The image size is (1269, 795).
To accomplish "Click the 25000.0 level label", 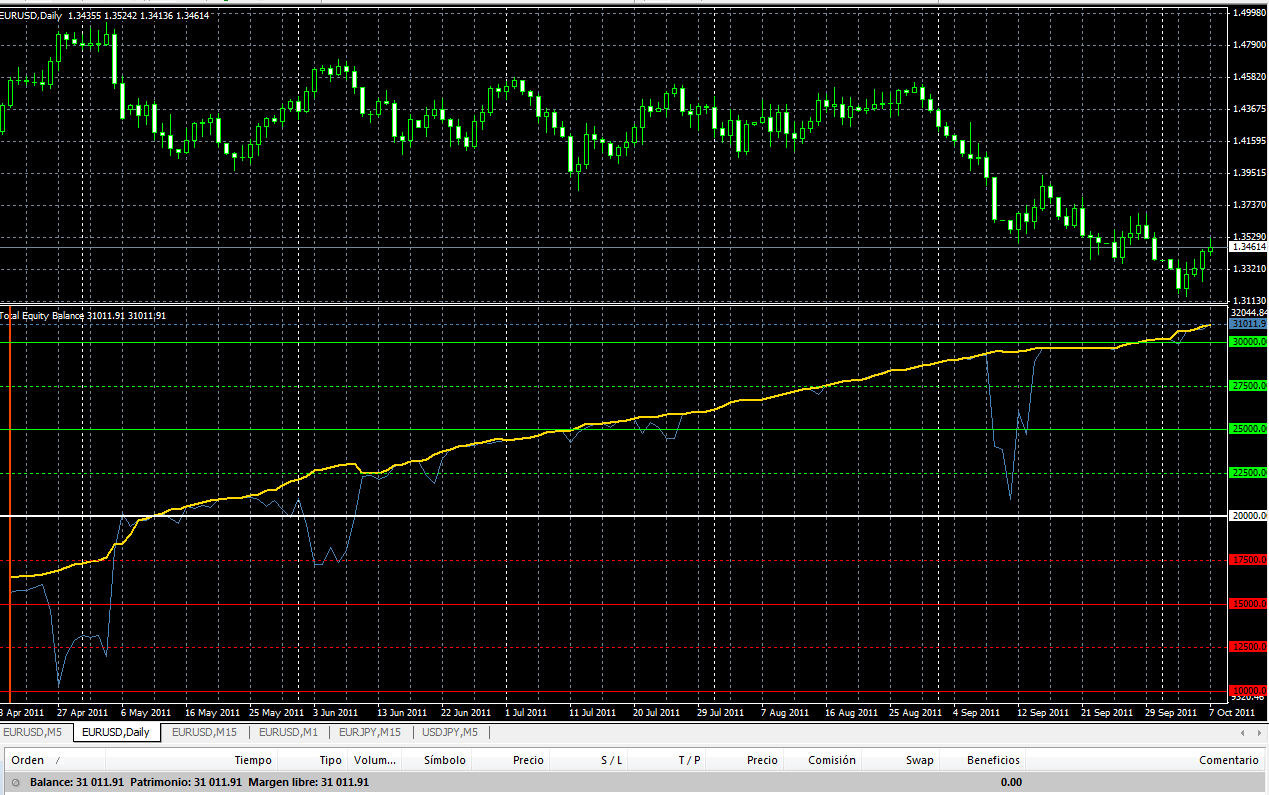I will tap(1249, 429).
